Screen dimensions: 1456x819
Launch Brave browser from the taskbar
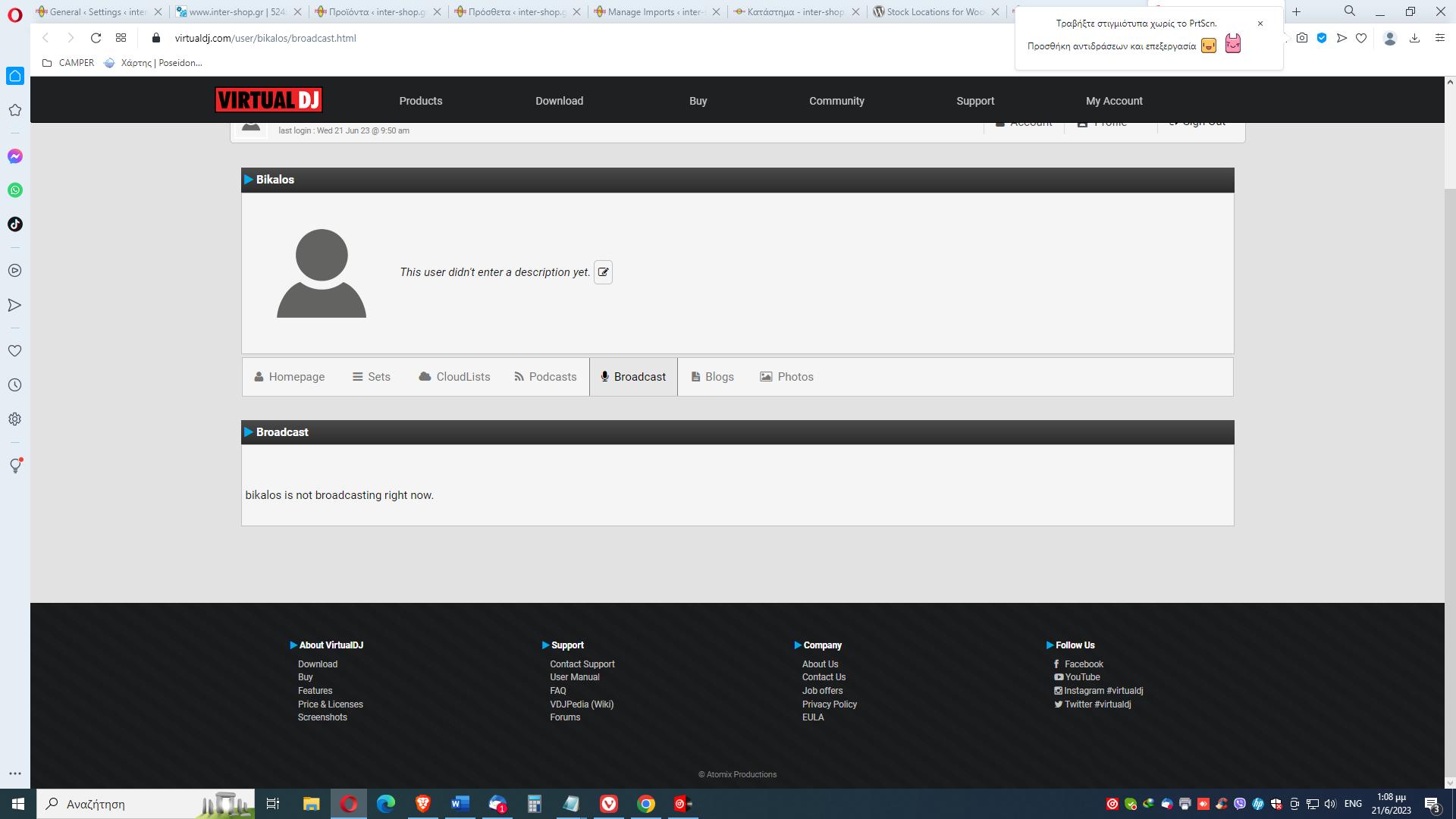(423, 804)
